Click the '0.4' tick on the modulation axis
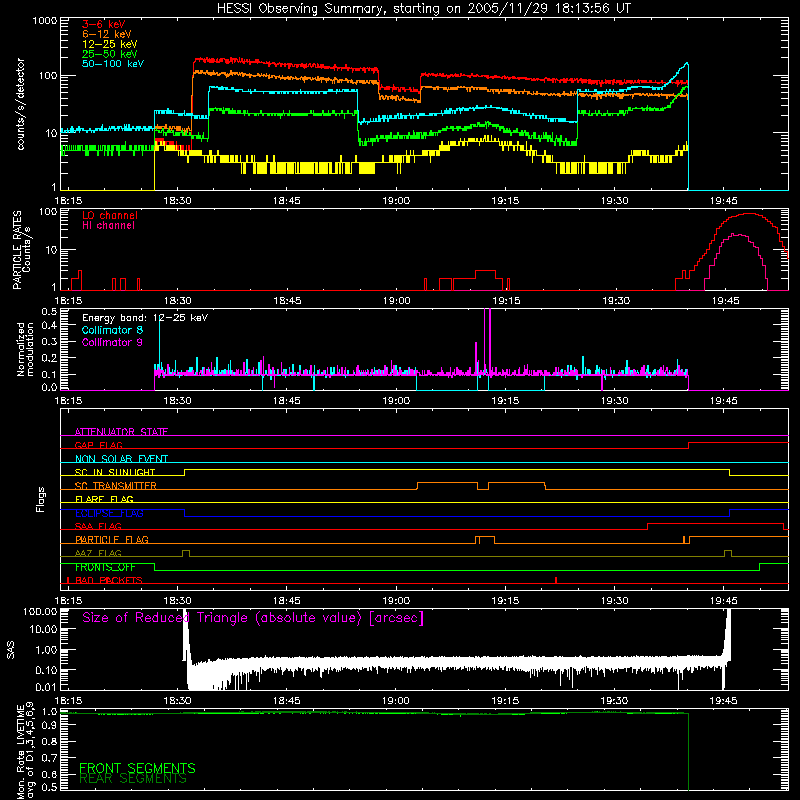 (49, 326)
